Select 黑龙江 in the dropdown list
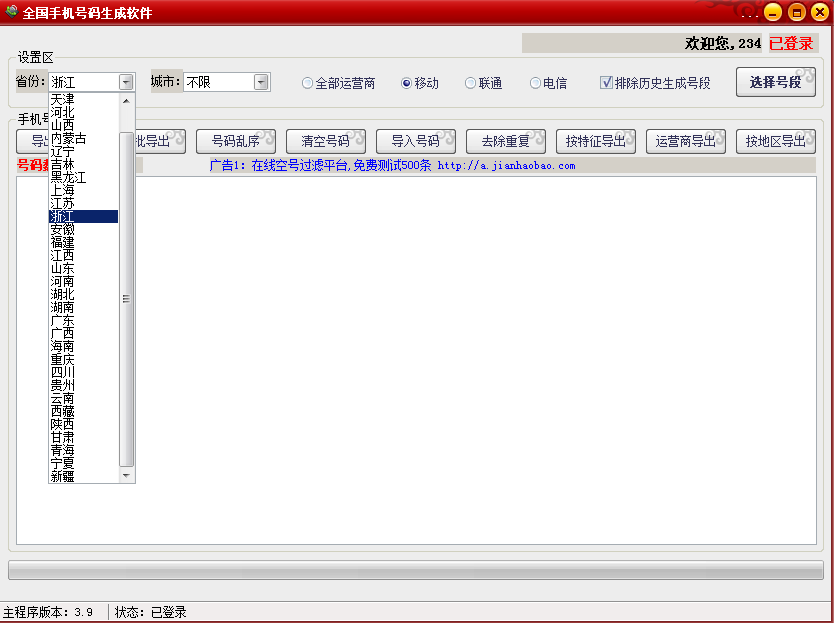 coord(84,177)
